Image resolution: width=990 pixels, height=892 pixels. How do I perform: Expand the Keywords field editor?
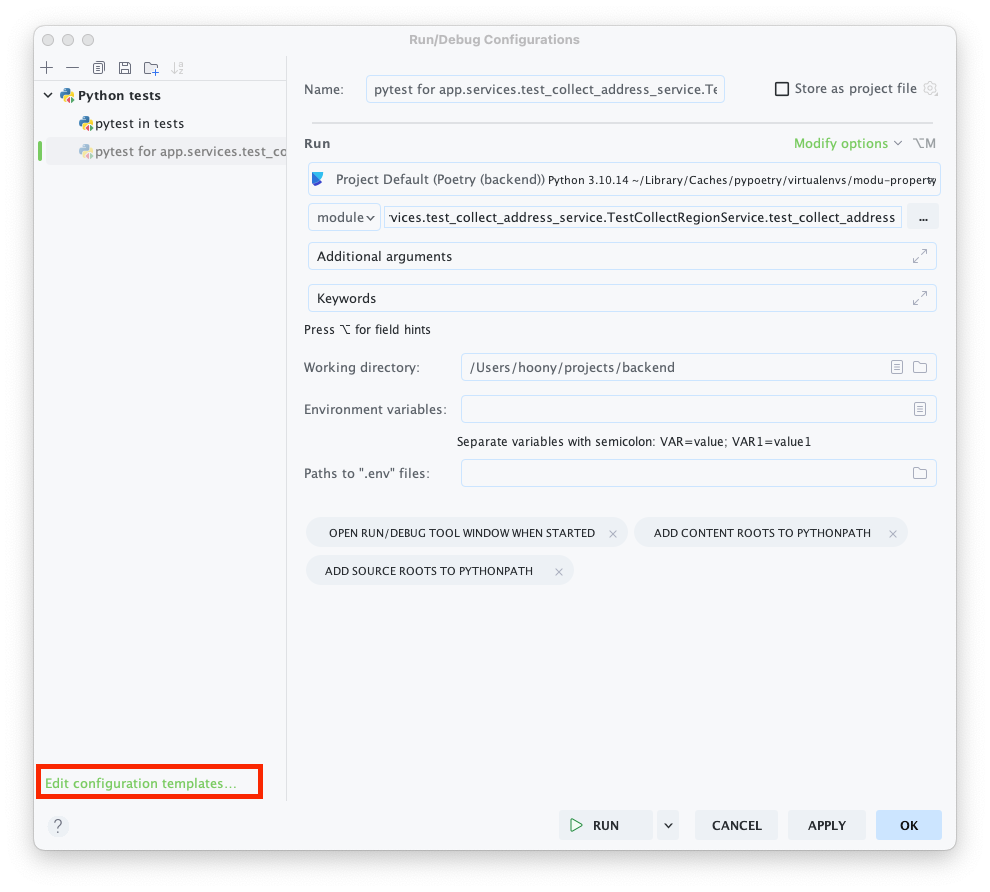point(920,298)
